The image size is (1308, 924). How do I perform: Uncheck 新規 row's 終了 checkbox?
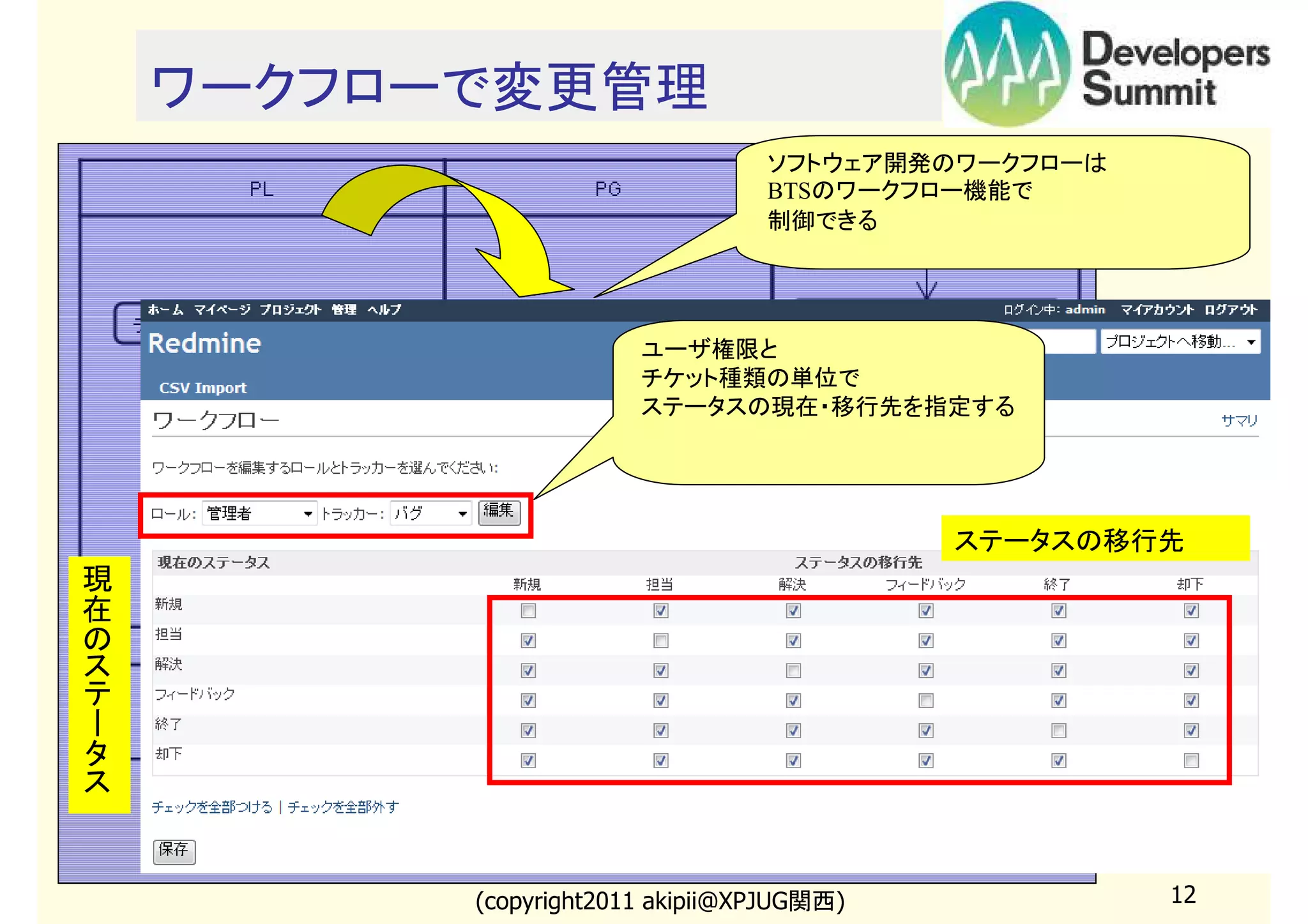(x=1059, y=611)
